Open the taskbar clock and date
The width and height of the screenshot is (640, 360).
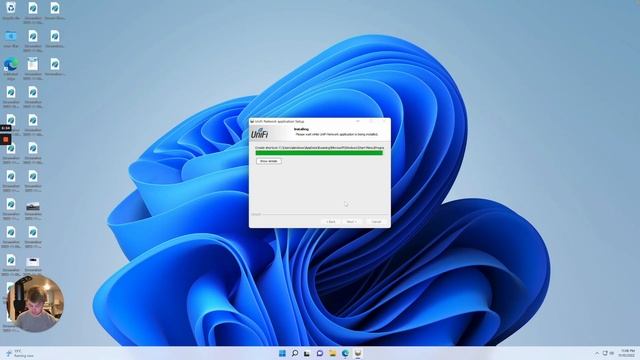pyautogui.click(x=627, y=353)
